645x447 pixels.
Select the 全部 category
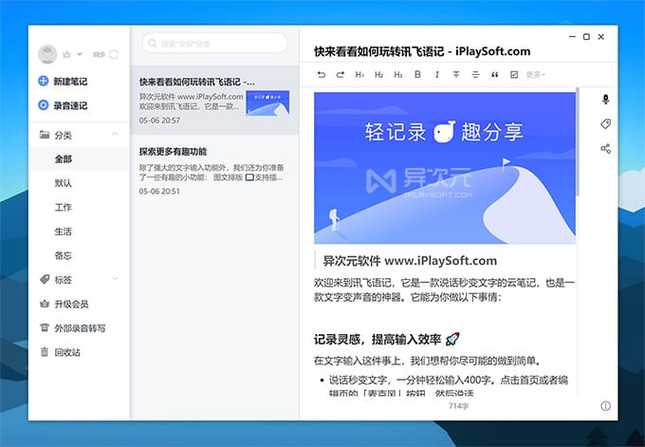coord(79,159)
